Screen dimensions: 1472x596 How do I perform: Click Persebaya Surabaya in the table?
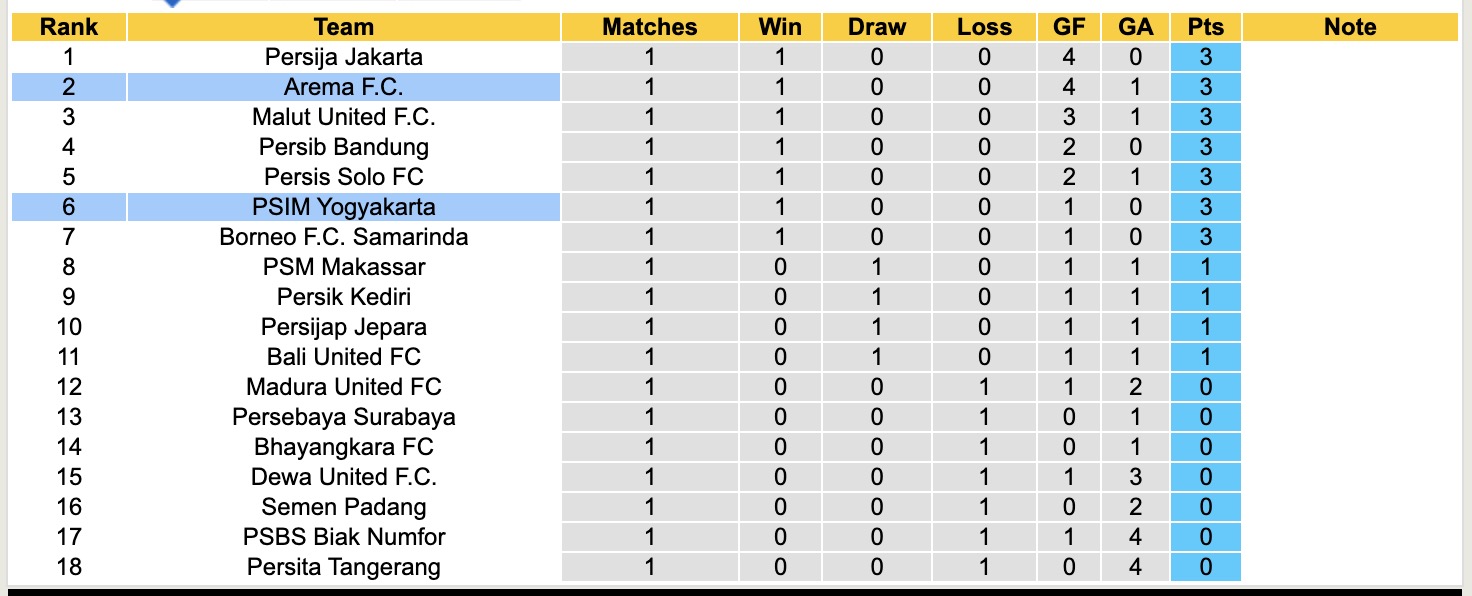pos(343,417)
